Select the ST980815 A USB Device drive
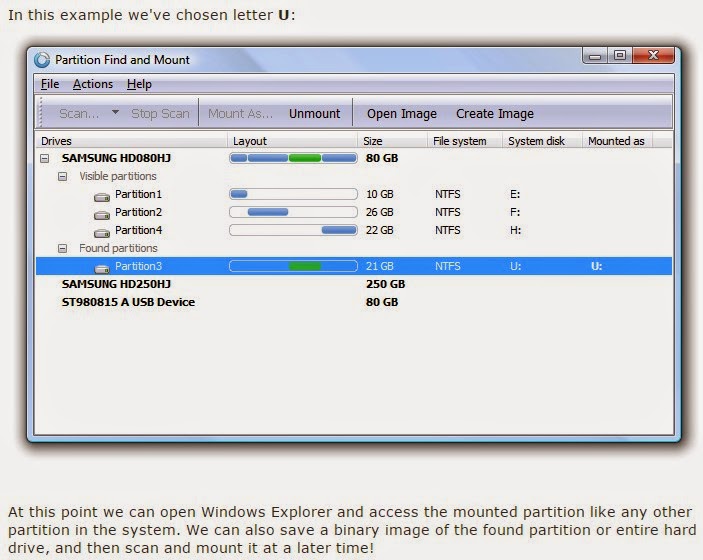The height and width of the screenshot is (560, 703). point(128,302)
